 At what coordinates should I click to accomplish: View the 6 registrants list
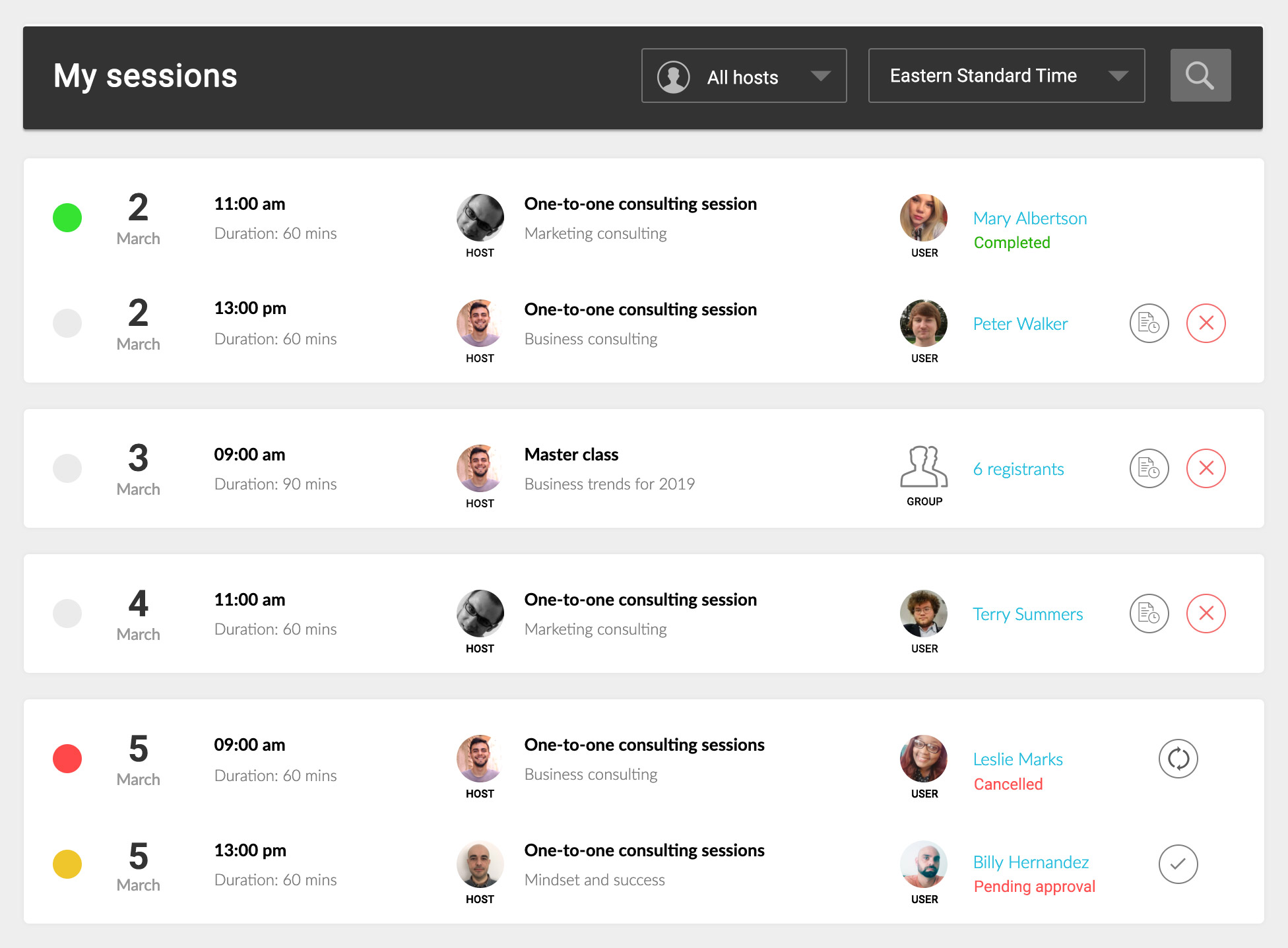click(x=1018, y=469)
